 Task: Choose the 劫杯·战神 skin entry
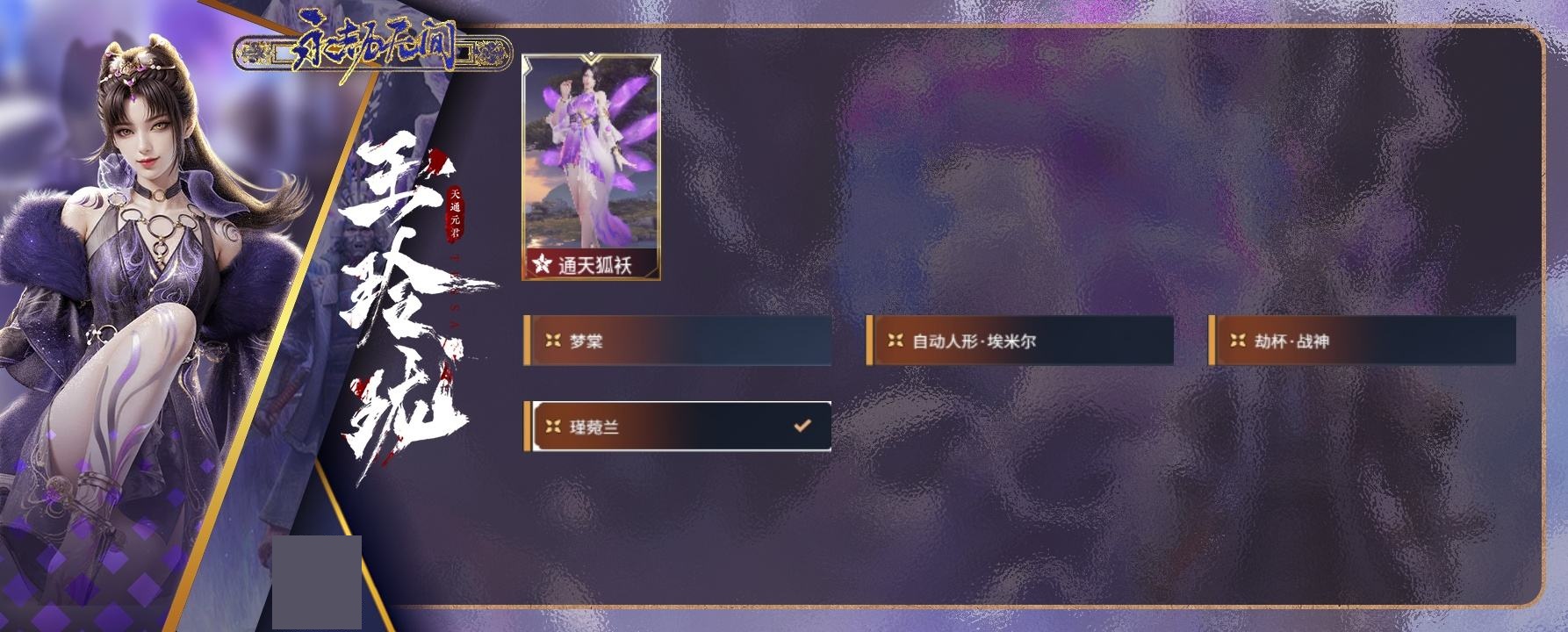click(x=1362, y=341)
